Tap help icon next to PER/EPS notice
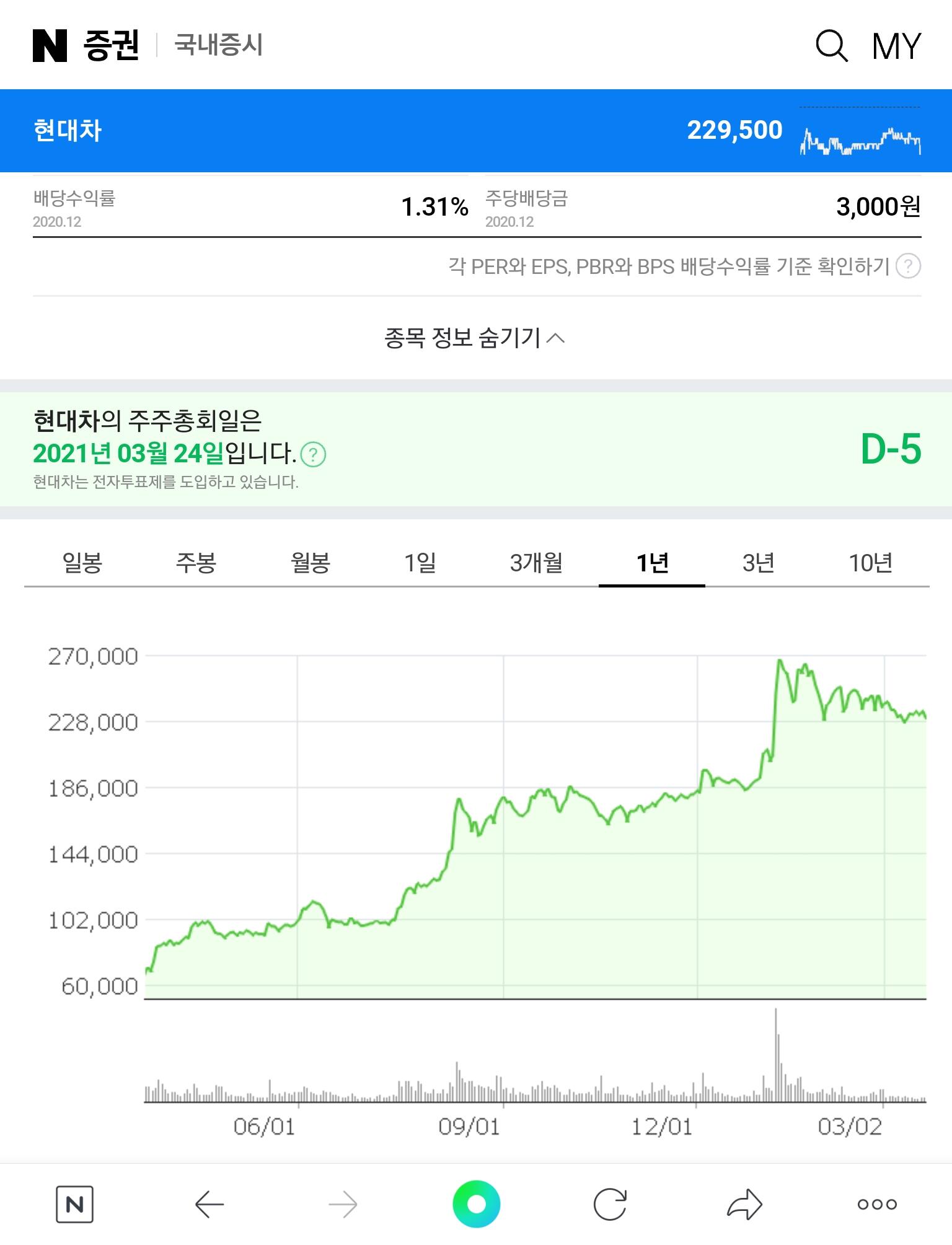The image size is (952, 1245). [908, 266]
